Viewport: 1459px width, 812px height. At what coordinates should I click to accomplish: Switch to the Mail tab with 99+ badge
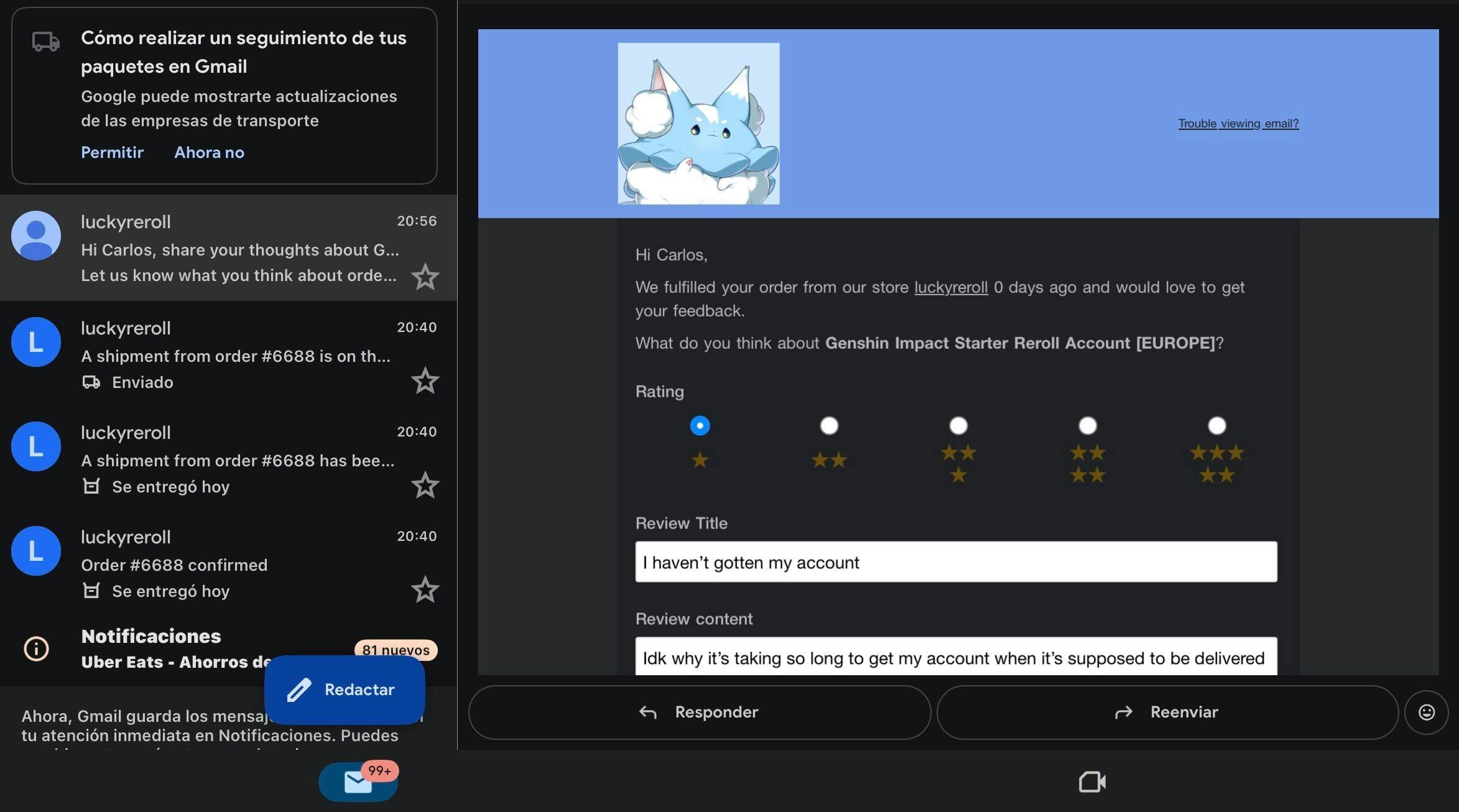358,782
